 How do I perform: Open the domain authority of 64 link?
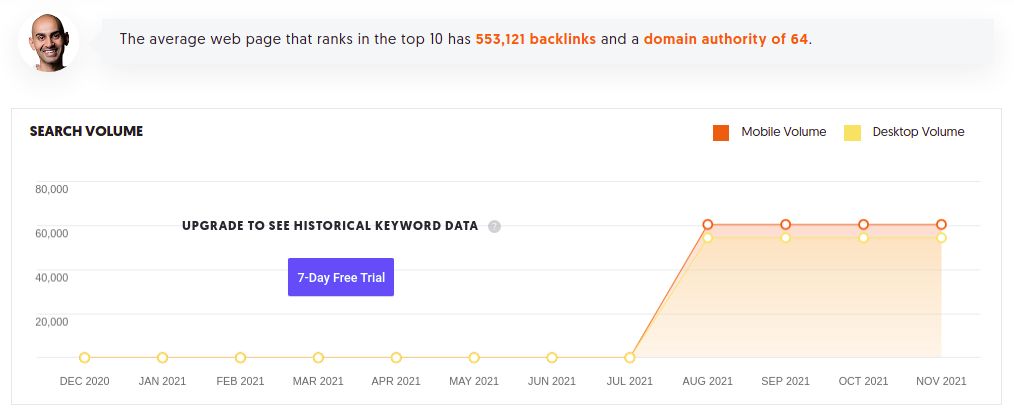[726, 39]
